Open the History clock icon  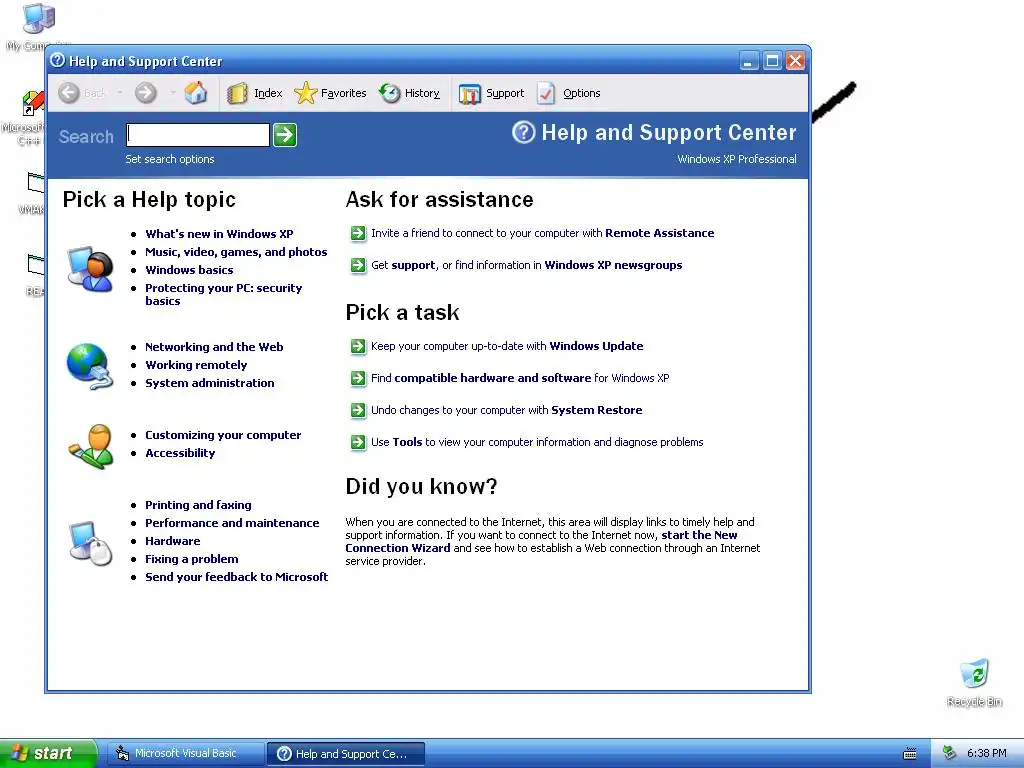click(389, 93)
